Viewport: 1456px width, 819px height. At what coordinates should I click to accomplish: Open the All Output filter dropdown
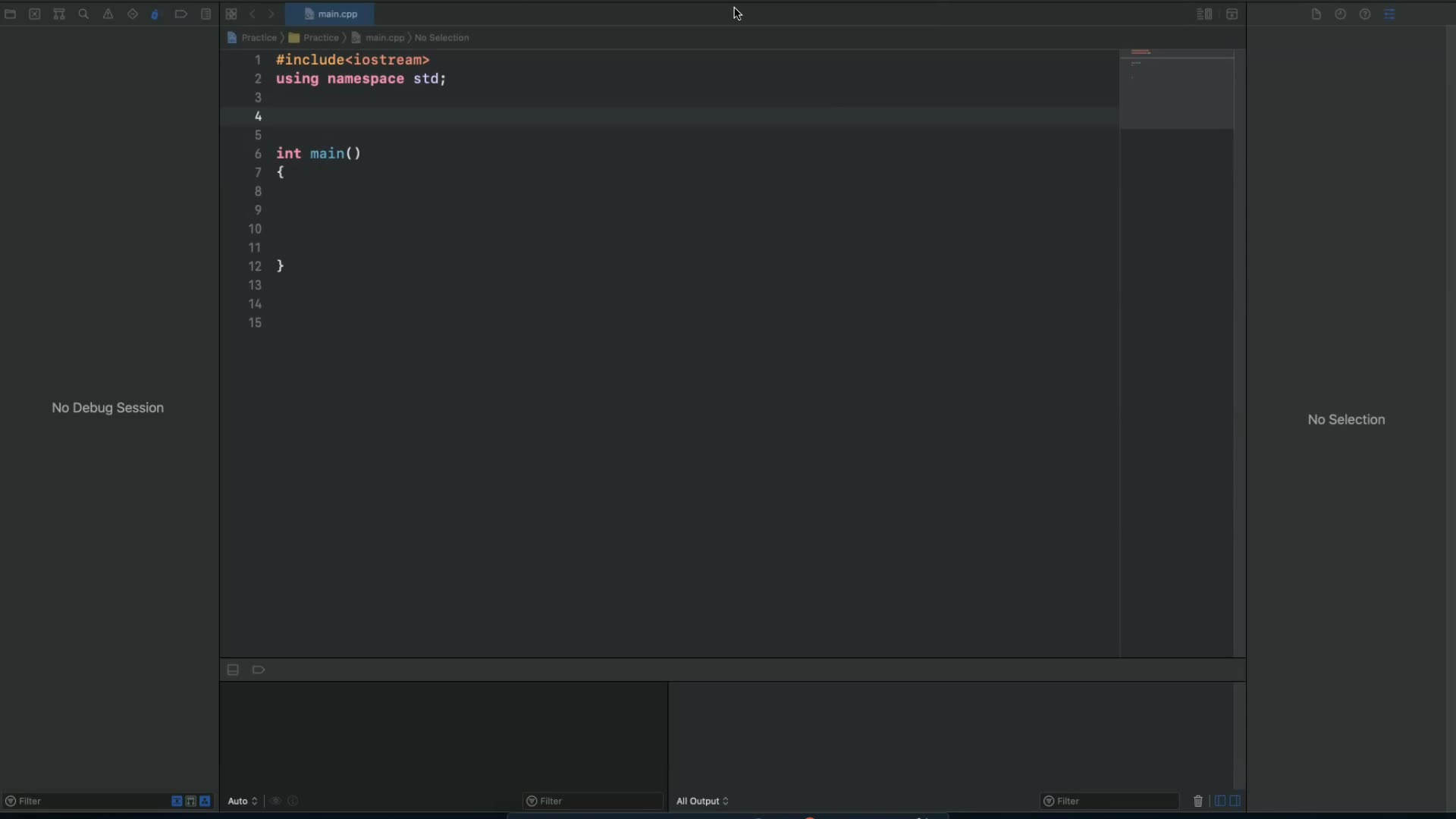coord(701,801)
